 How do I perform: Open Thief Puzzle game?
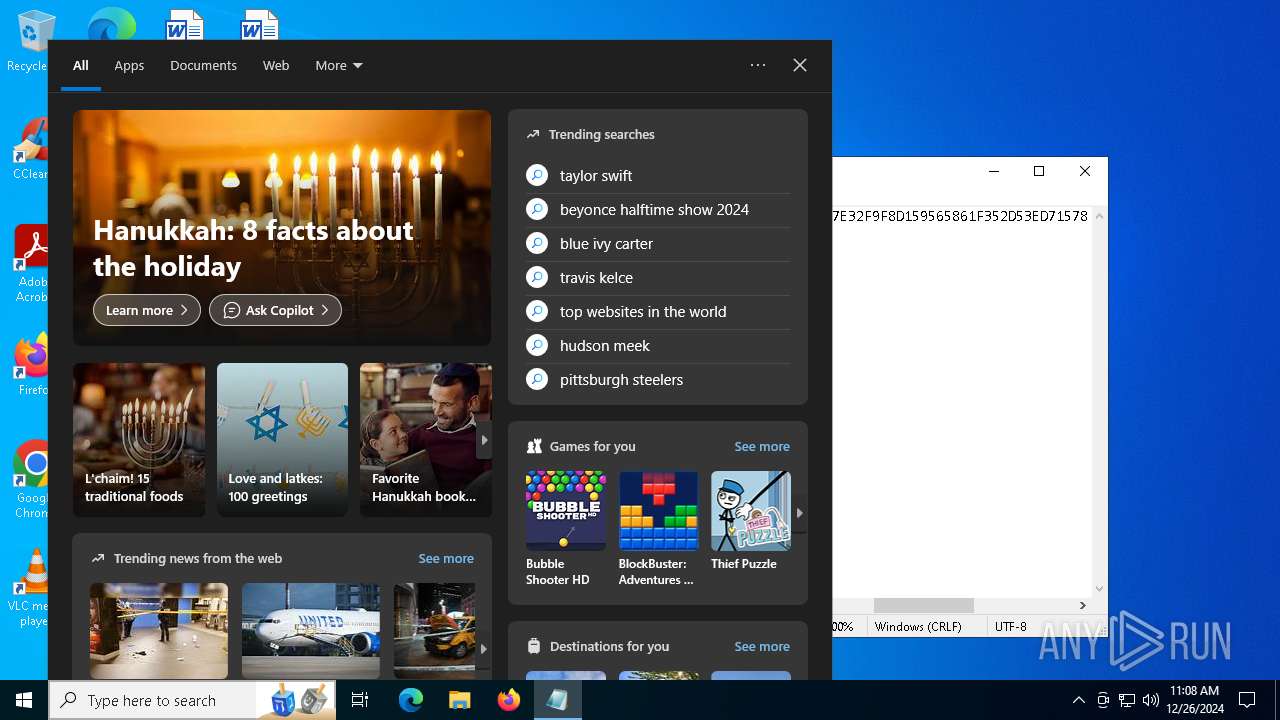click(751, 521)
